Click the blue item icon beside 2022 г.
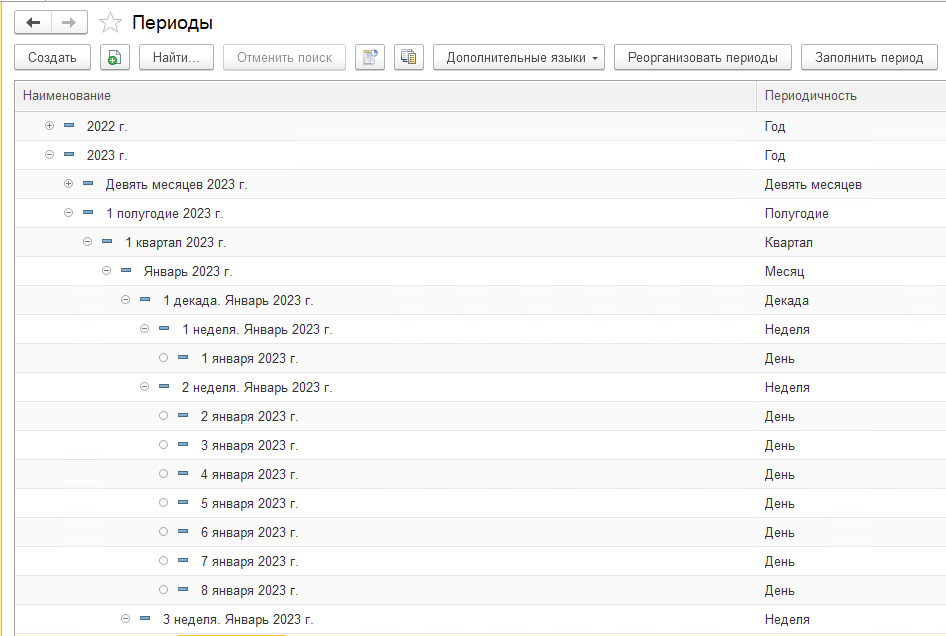The height and width of the screenshot is (636, 946). point(69,126)
